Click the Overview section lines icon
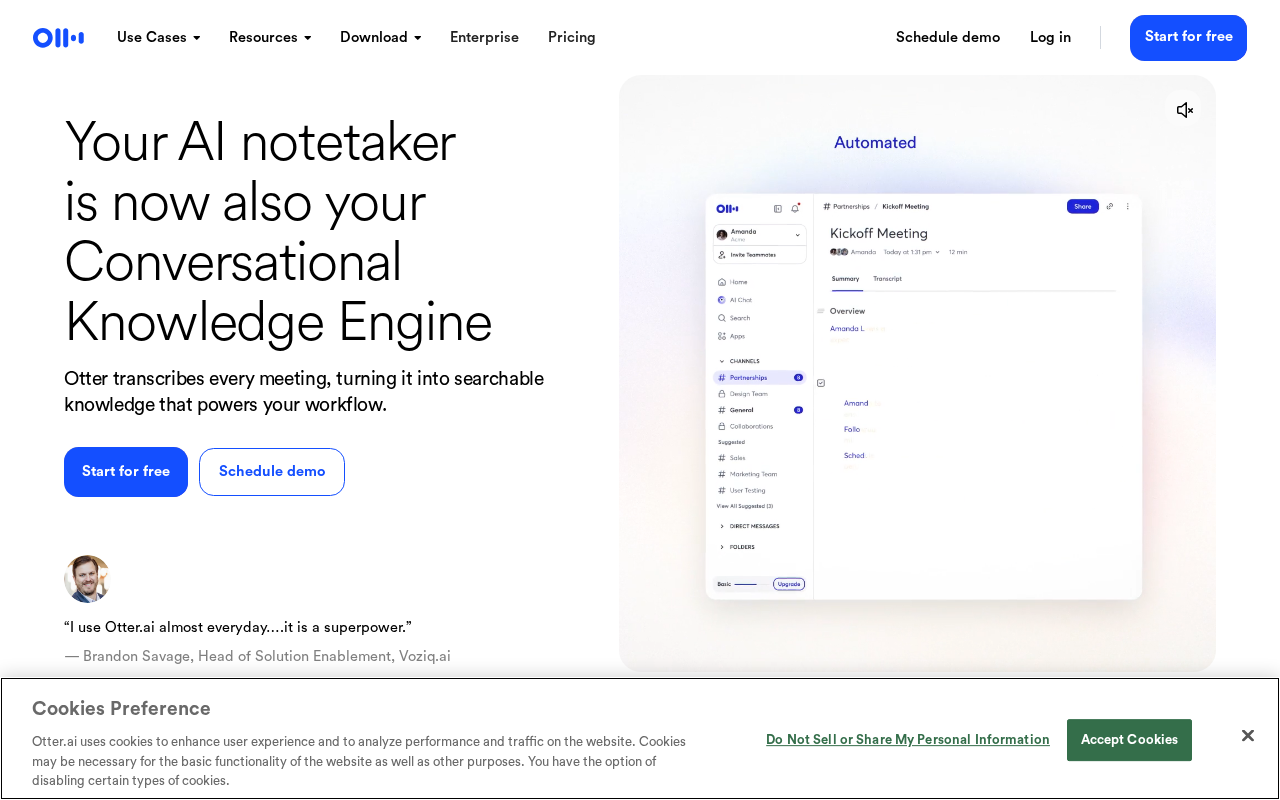 pyautogui.click(x=821, y=311)
